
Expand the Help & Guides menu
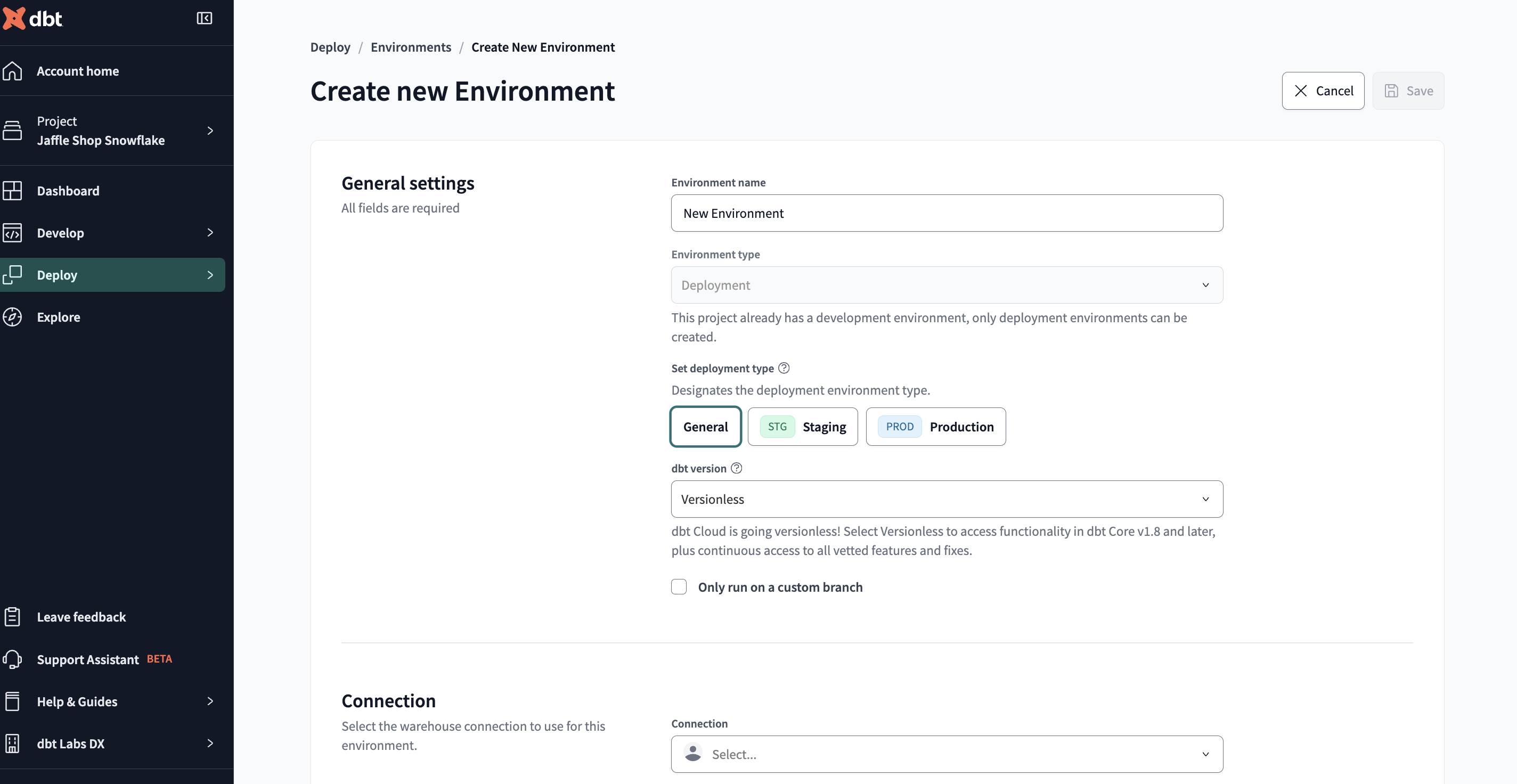(77, 701)
